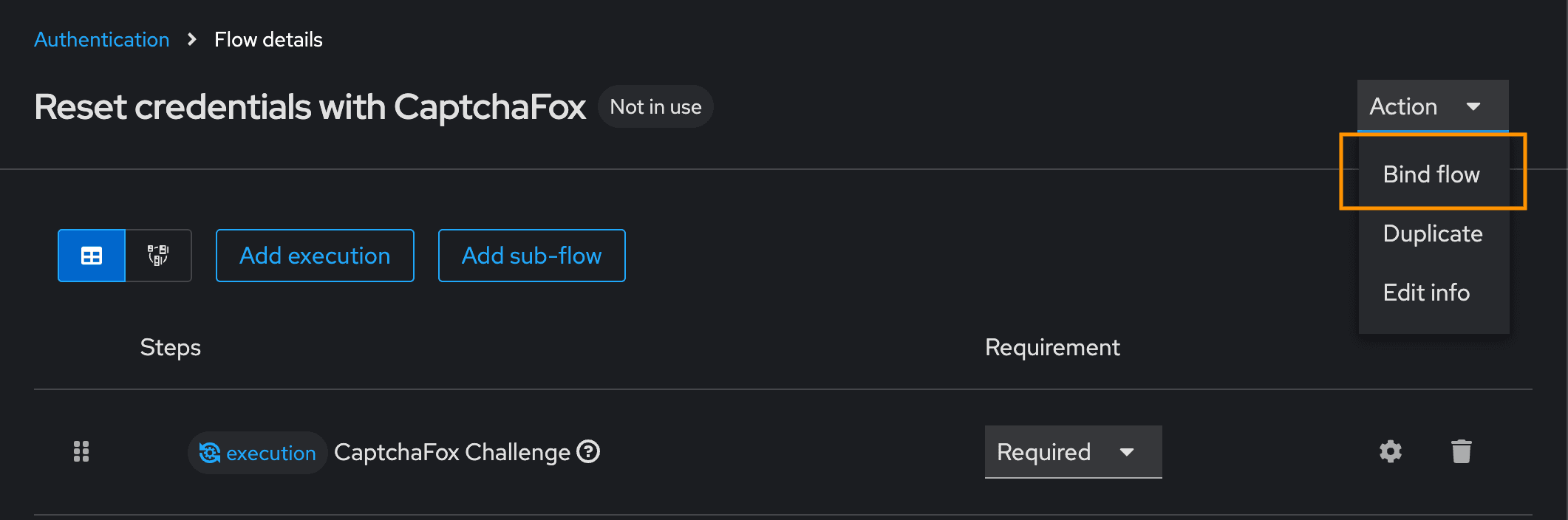Select Edit info menu entry
Screen dimensions: 1568x520
click(x=1426, y=292)
